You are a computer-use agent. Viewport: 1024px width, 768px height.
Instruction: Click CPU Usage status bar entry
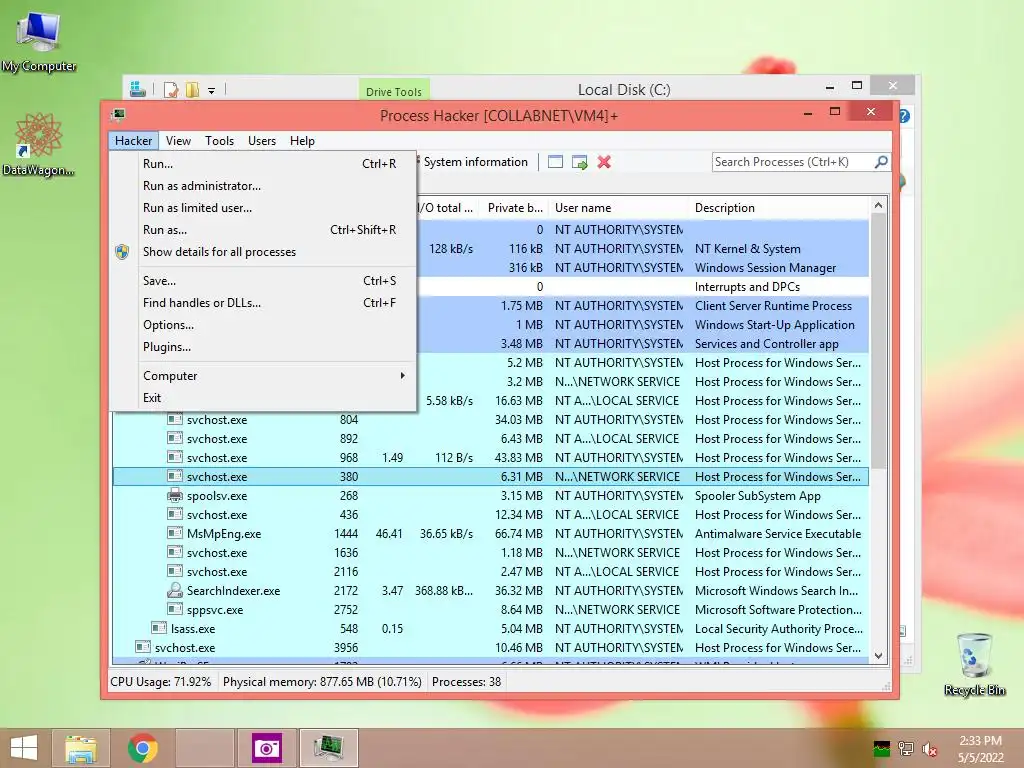coord(161,682)
